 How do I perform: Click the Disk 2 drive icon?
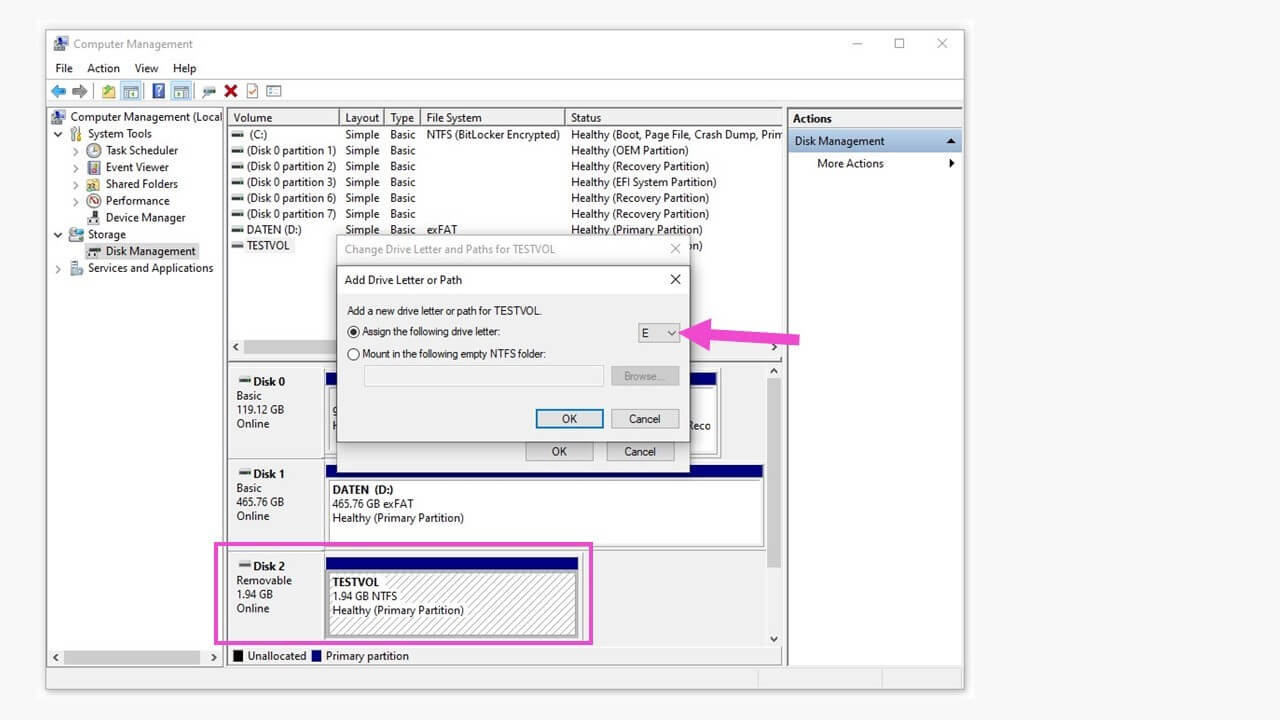244,566
